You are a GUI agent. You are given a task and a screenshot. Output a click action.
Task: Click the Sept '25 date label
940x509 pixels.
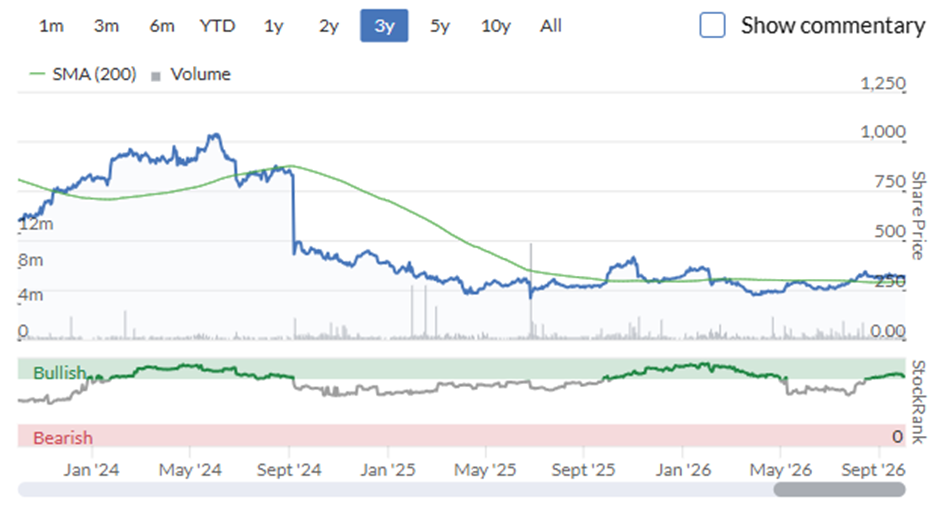583,469
